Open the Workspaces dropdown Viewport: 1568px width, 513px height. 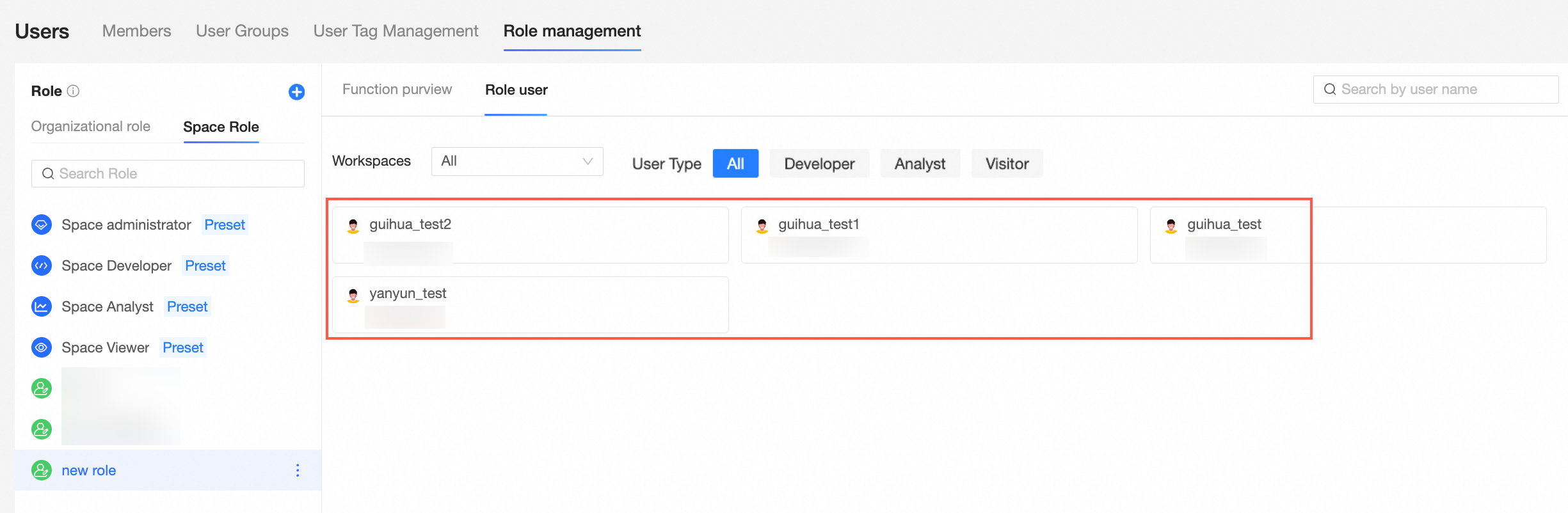click(516, 161)
